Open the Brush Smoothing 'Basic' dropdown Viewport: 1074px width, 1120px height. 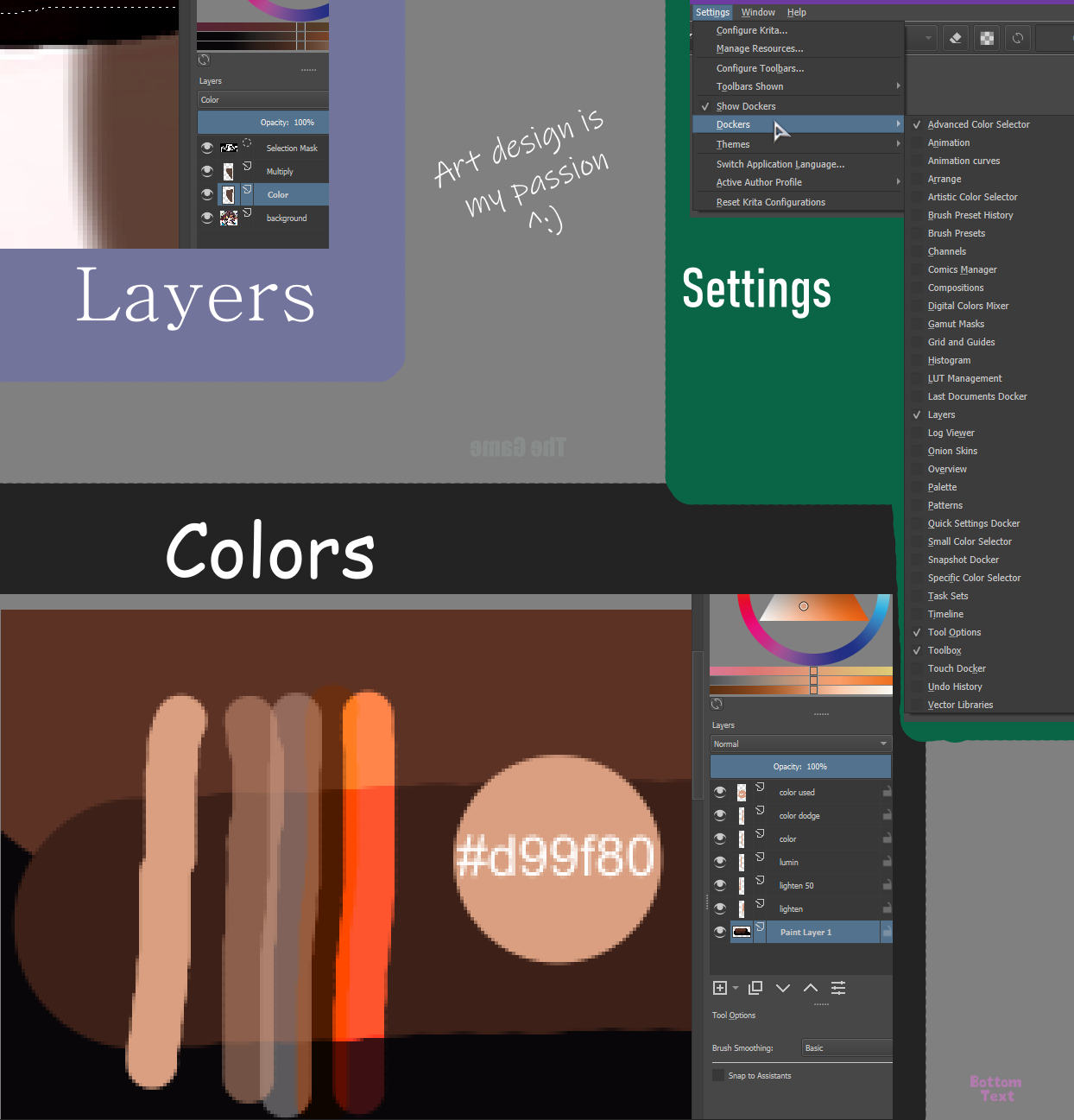click(x=847, y=1047)
